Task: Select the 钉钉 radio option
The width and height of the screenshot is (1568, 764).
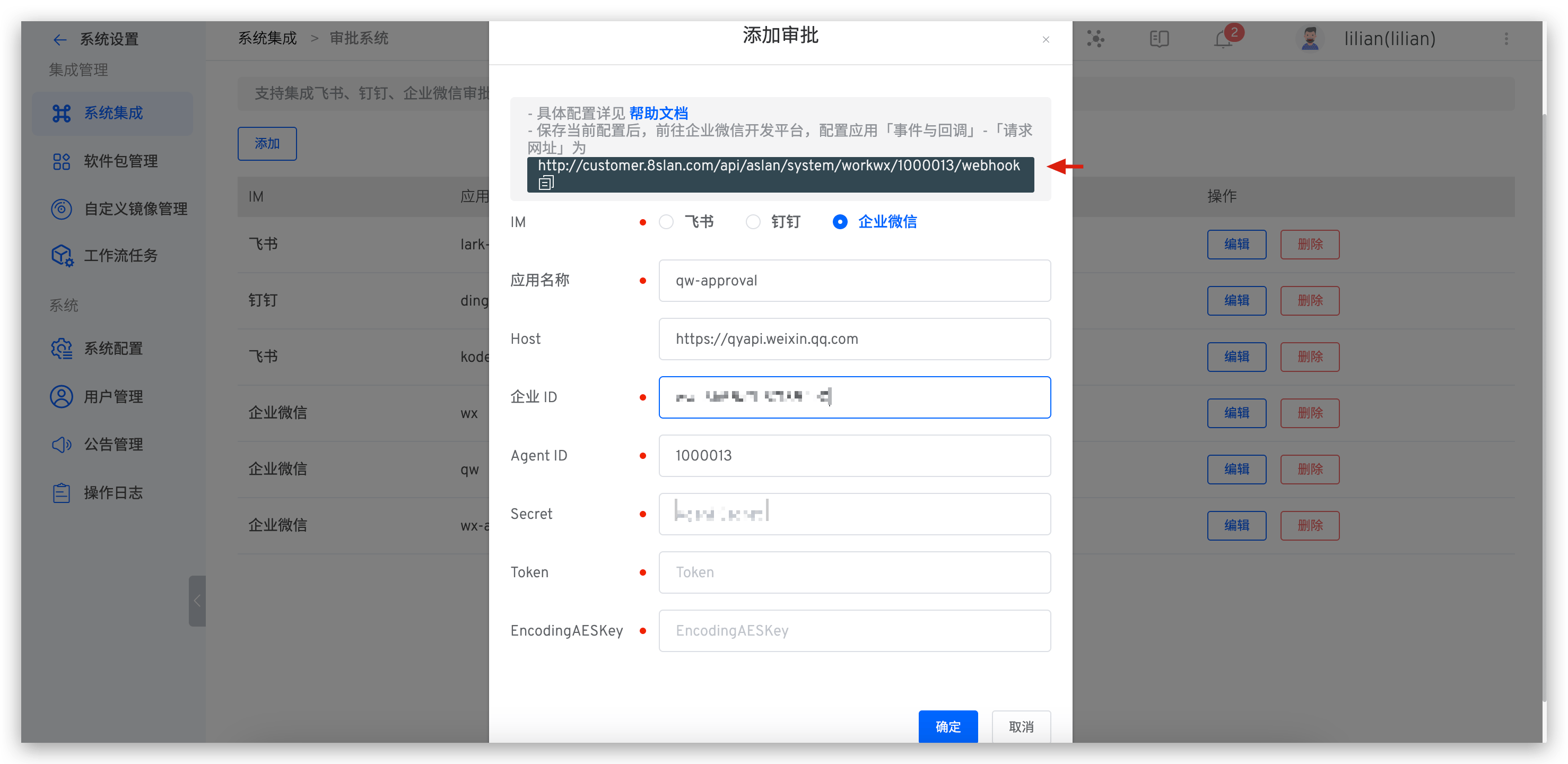Action: (753, 222)
